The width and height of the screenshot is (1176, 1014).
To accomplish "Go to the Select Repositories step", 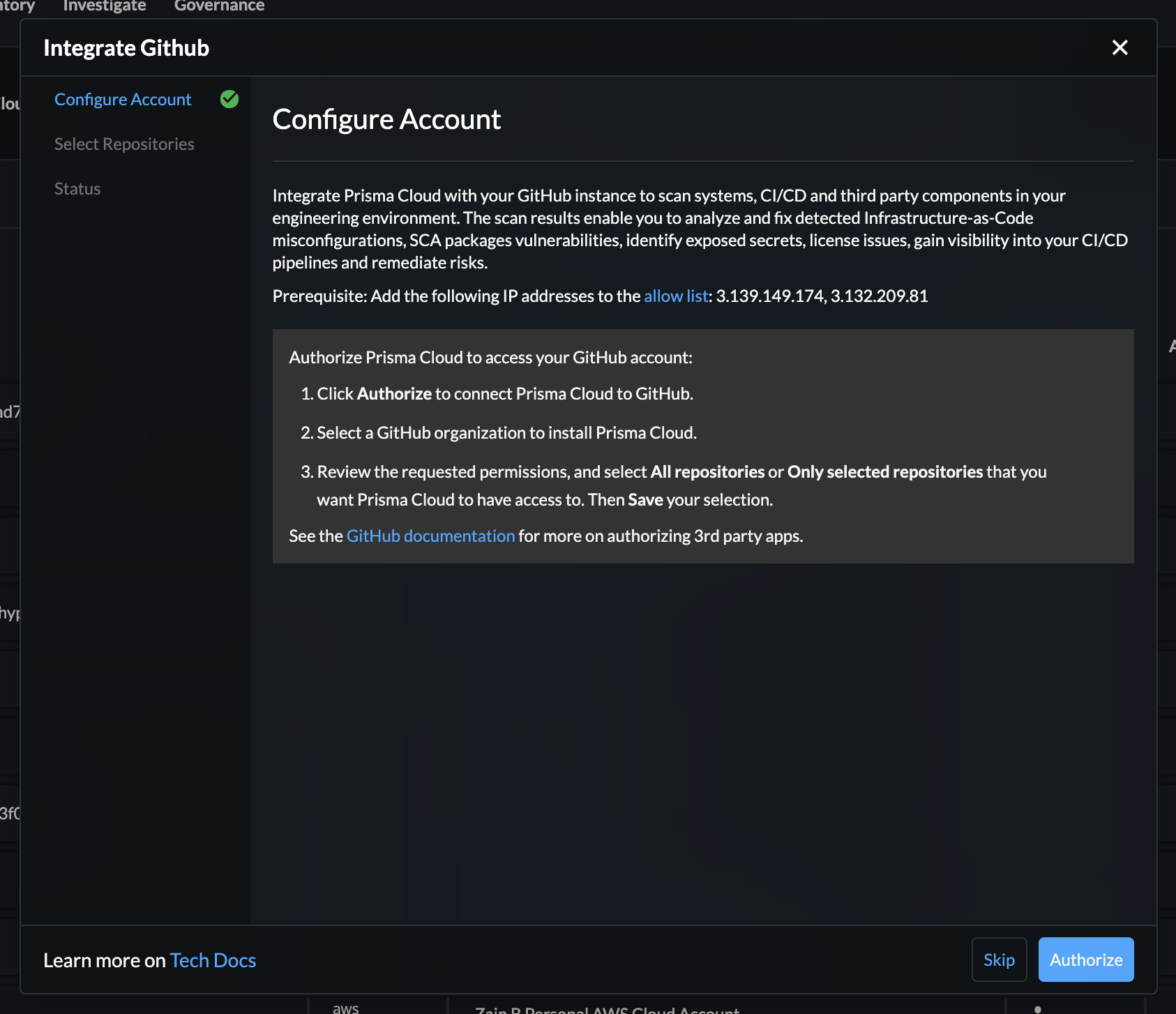I will coord(124,144).
